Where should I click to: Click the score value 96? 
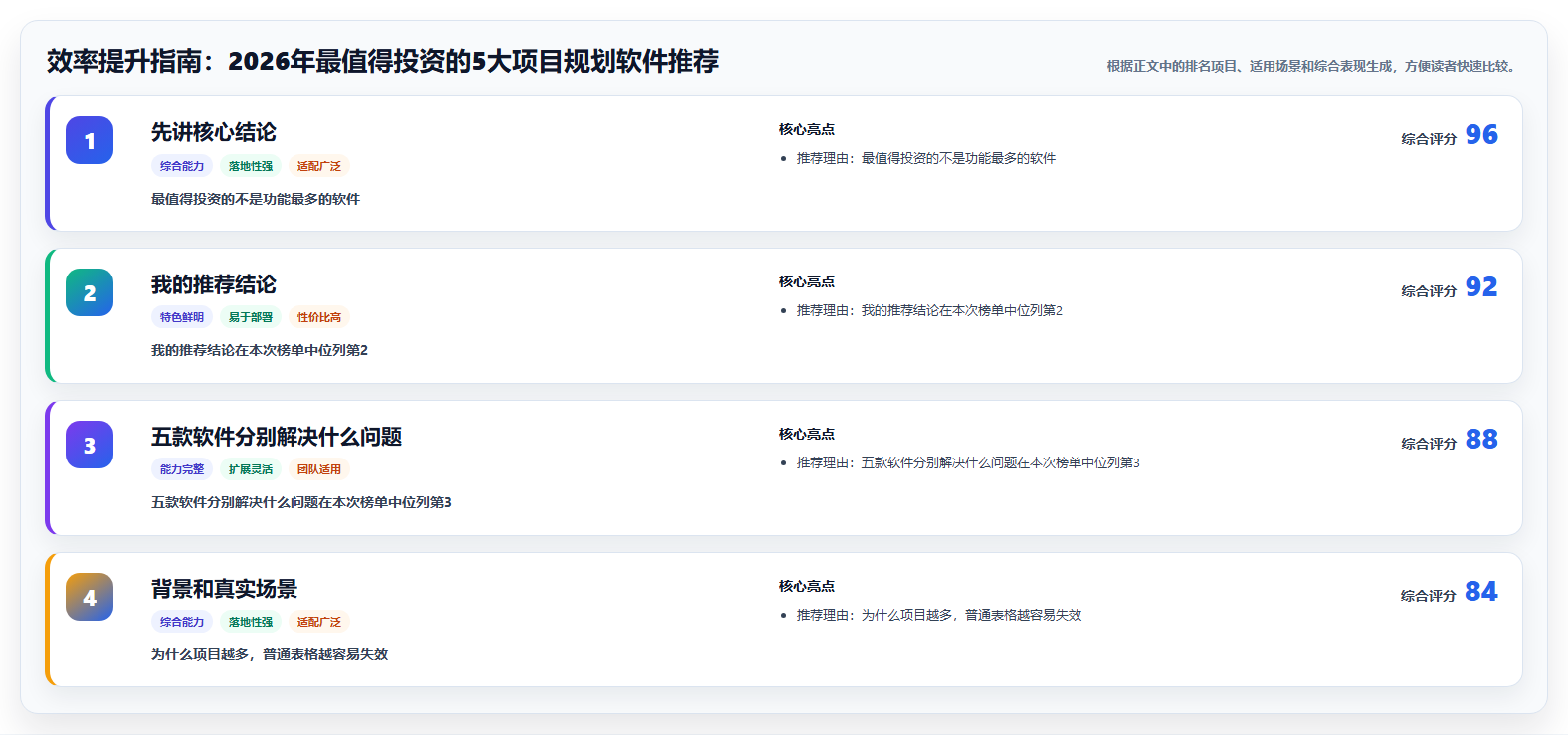coord(1481,135)
